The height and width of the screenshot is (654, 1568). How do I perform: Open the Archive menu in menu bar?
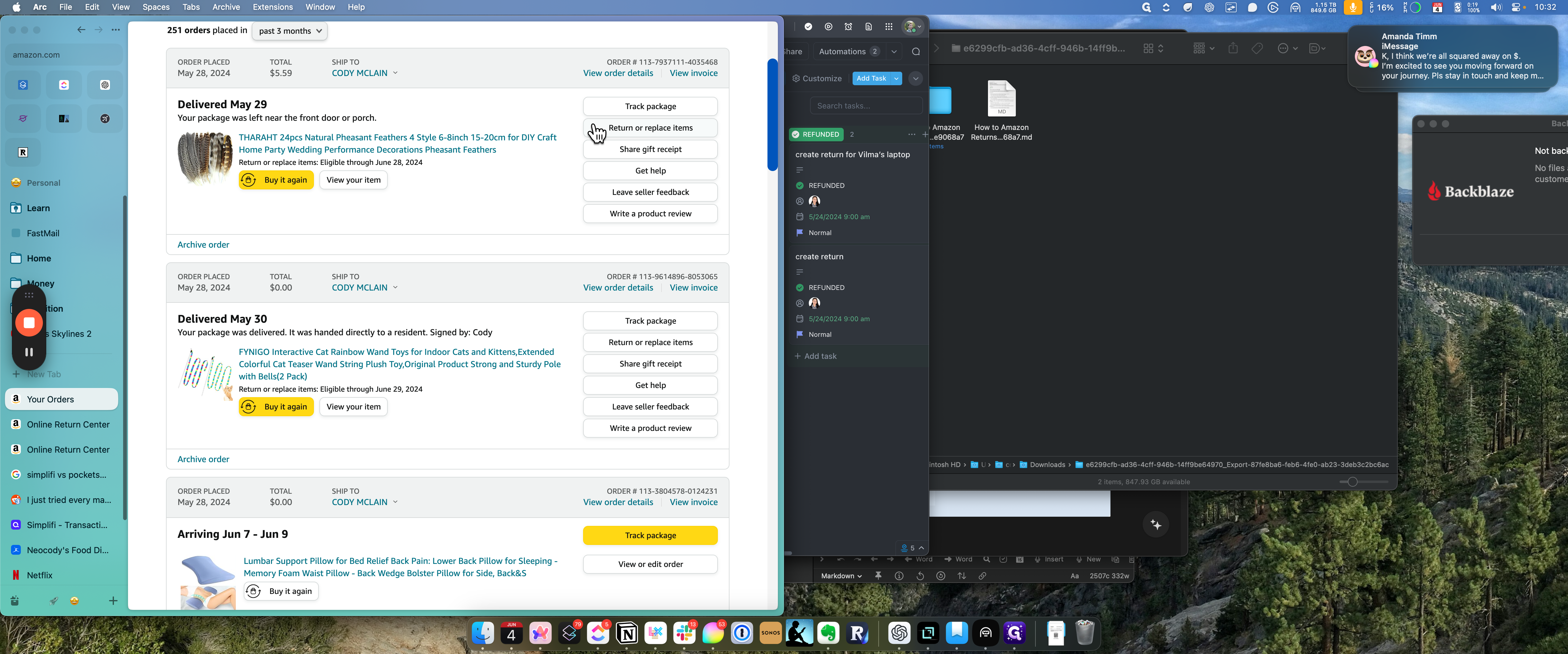226,7
